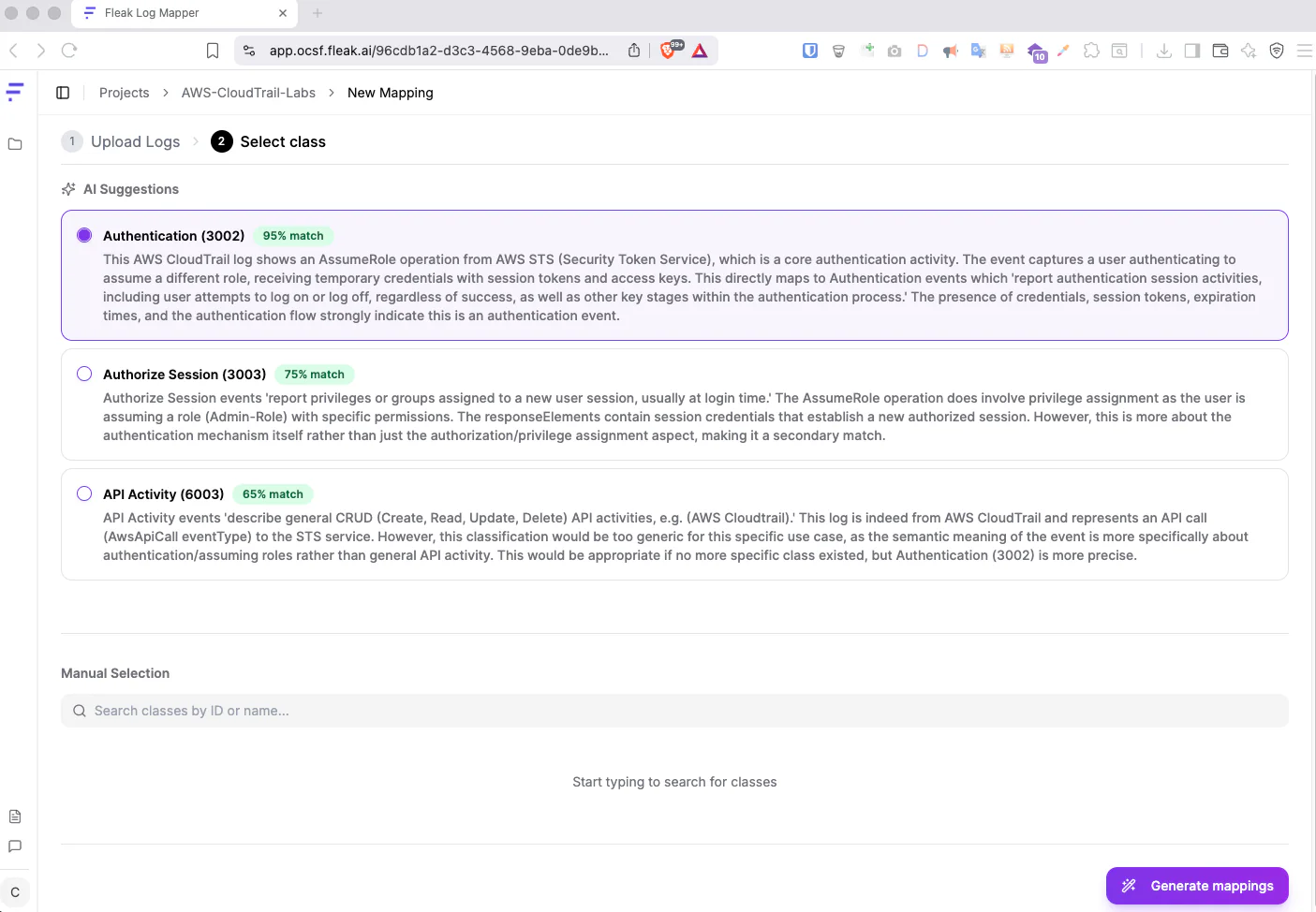The image size is (1316, 912).
Task: Open the browser downloads icon
Action: [1163, 51]
